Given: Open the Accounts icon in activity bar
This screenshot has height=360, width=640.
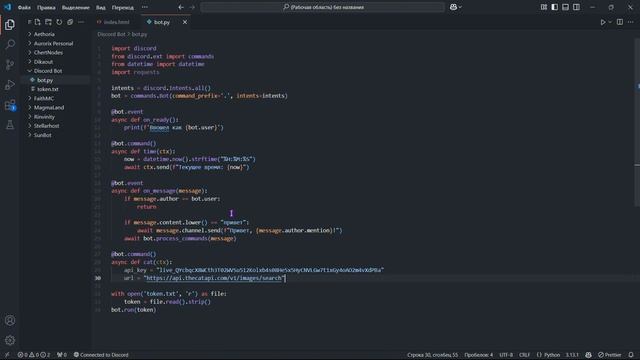Looking at the screenshot, I should point(10,320).
